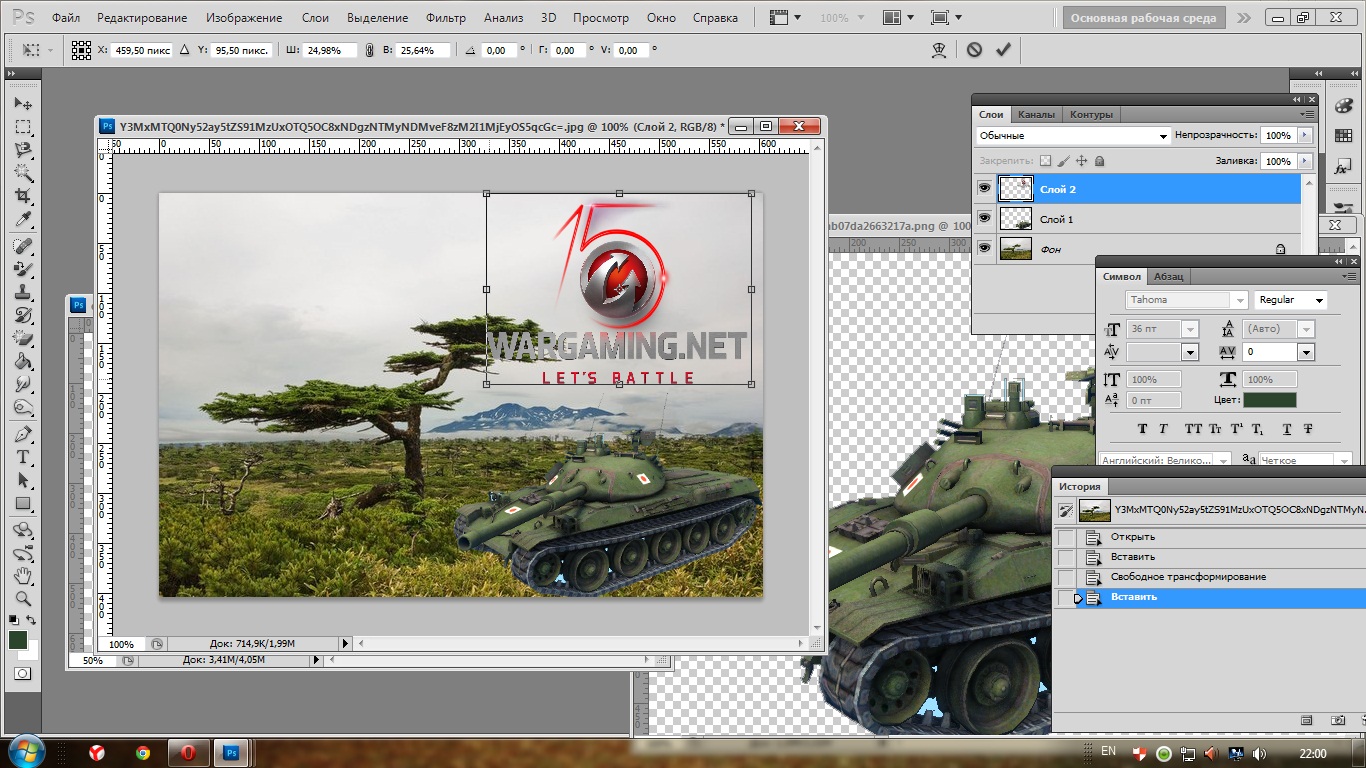Open the layer styles fx panel icon
Viewport: 1366px width, 768px height.
click(1341, 168)
